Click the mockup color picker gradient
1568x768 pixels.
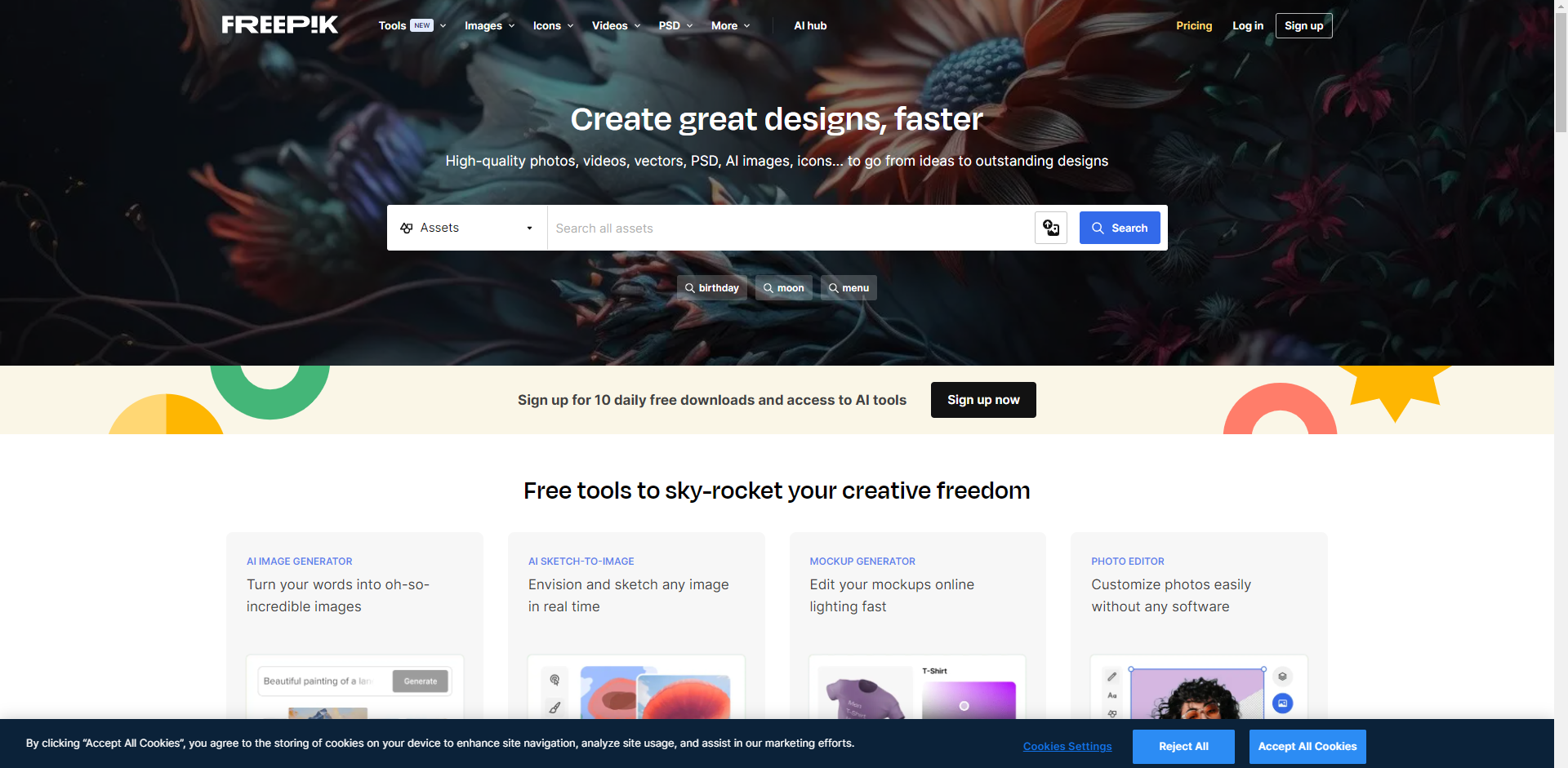tap(969, 701)
